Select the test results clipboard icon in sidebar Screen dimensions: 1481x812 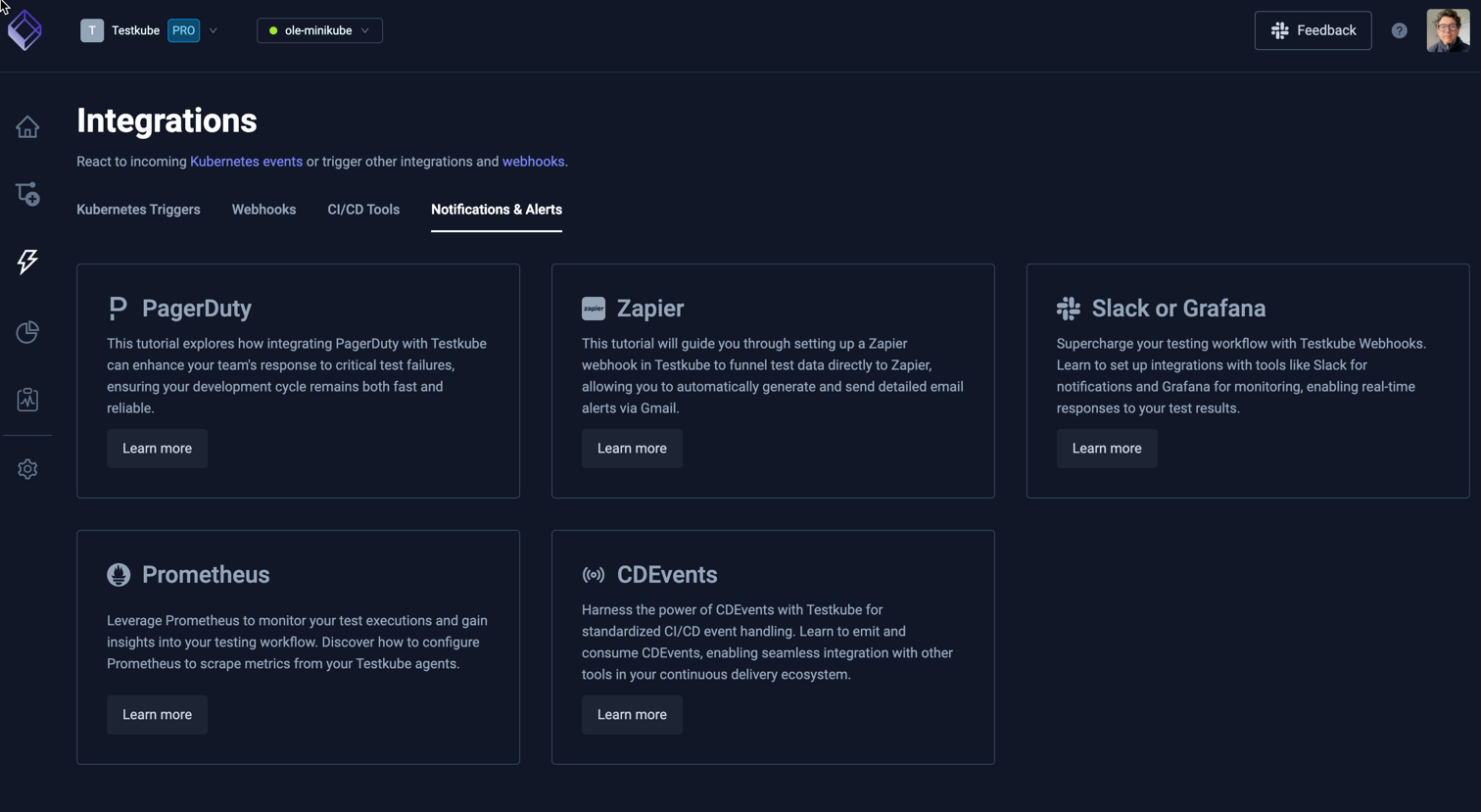pyautogui.click(x=26, y=400)
